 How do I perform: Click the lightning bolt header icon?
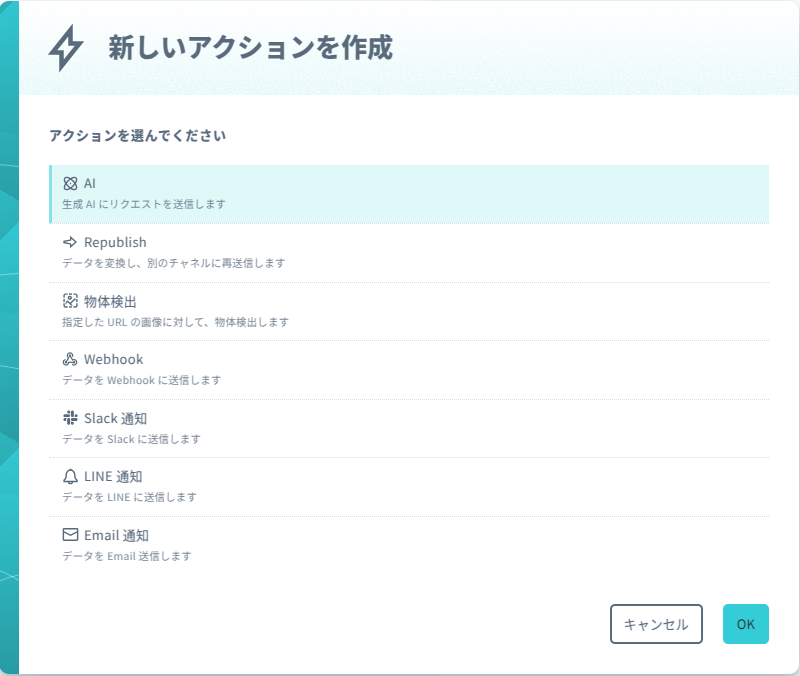(x=66, y=48)
